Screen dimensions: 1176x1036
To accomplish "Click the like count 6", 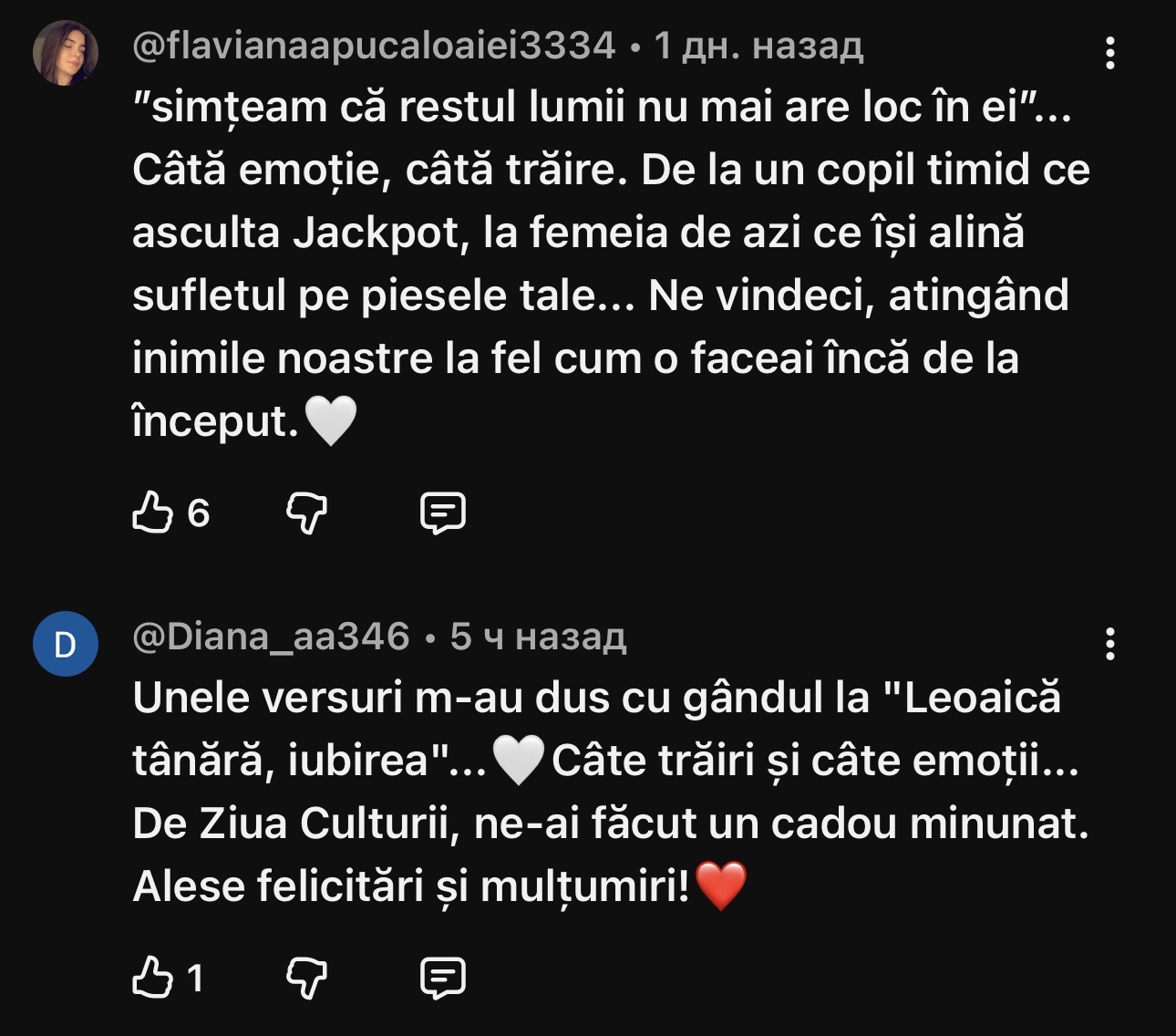I will pos(198,513).
